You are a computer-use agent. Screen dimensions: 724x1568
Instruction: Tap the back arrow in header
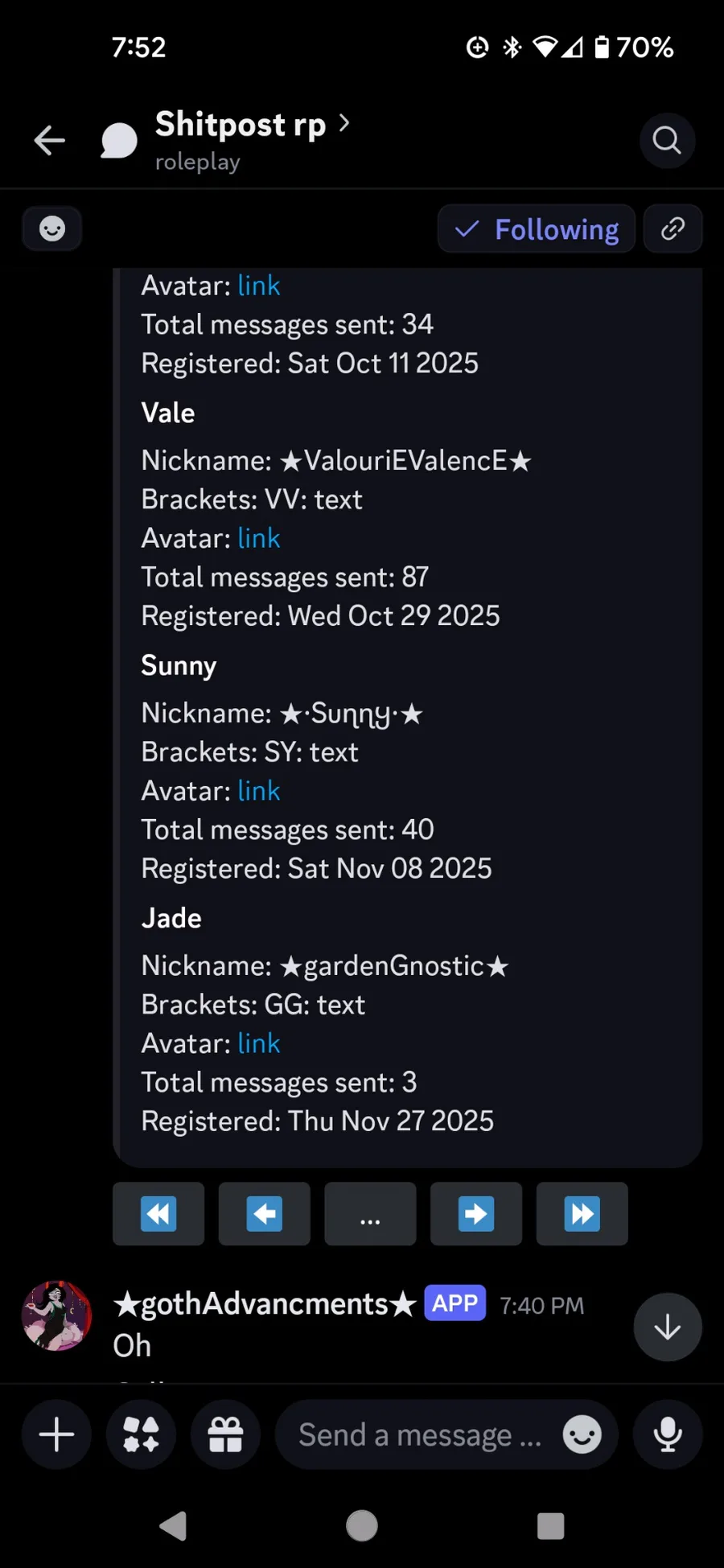click(50, 141)
